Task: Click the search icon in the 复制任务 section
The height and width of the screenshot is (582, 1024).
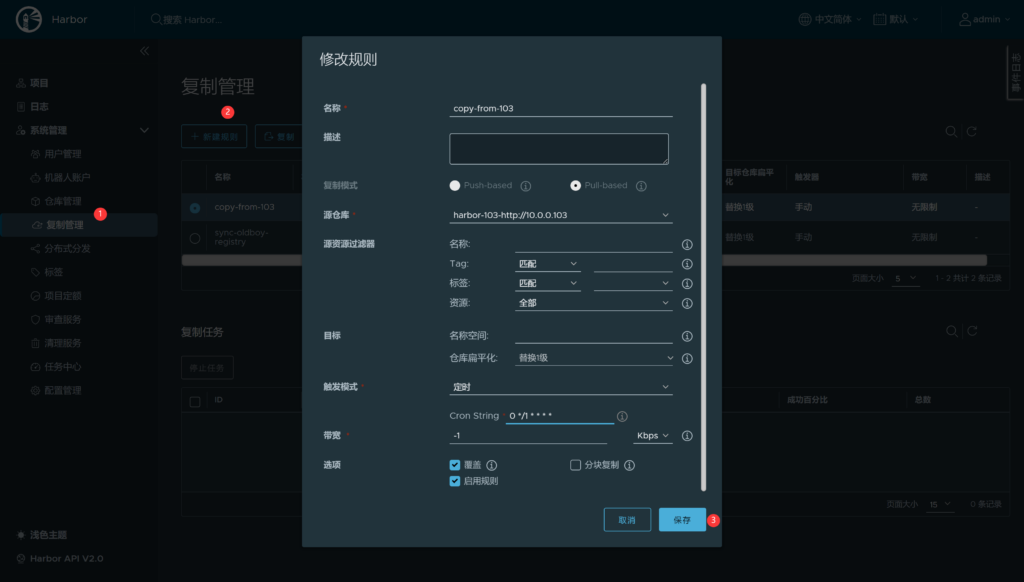Action: (x=952, y=332)
